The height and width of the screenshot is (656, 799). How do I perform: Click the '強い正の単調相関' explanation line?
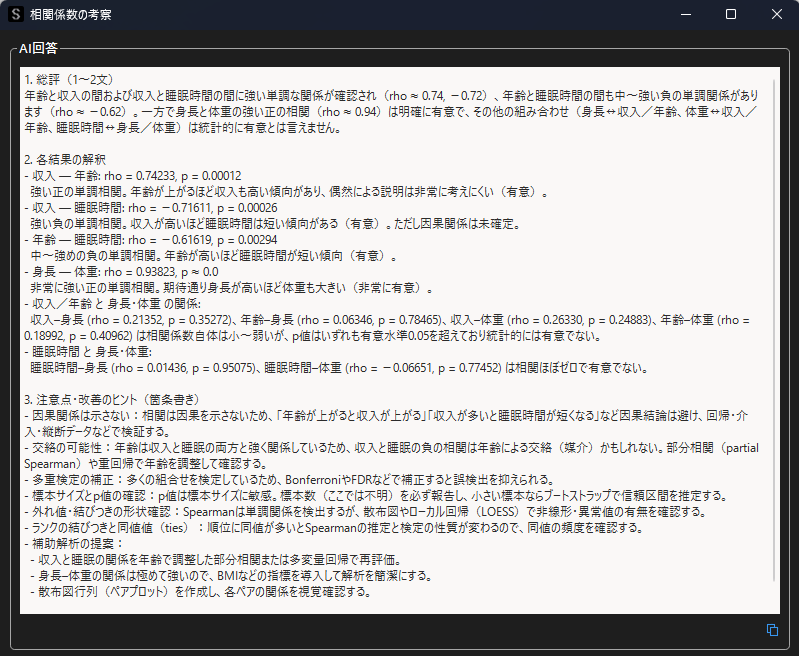(x=289, y=192)
